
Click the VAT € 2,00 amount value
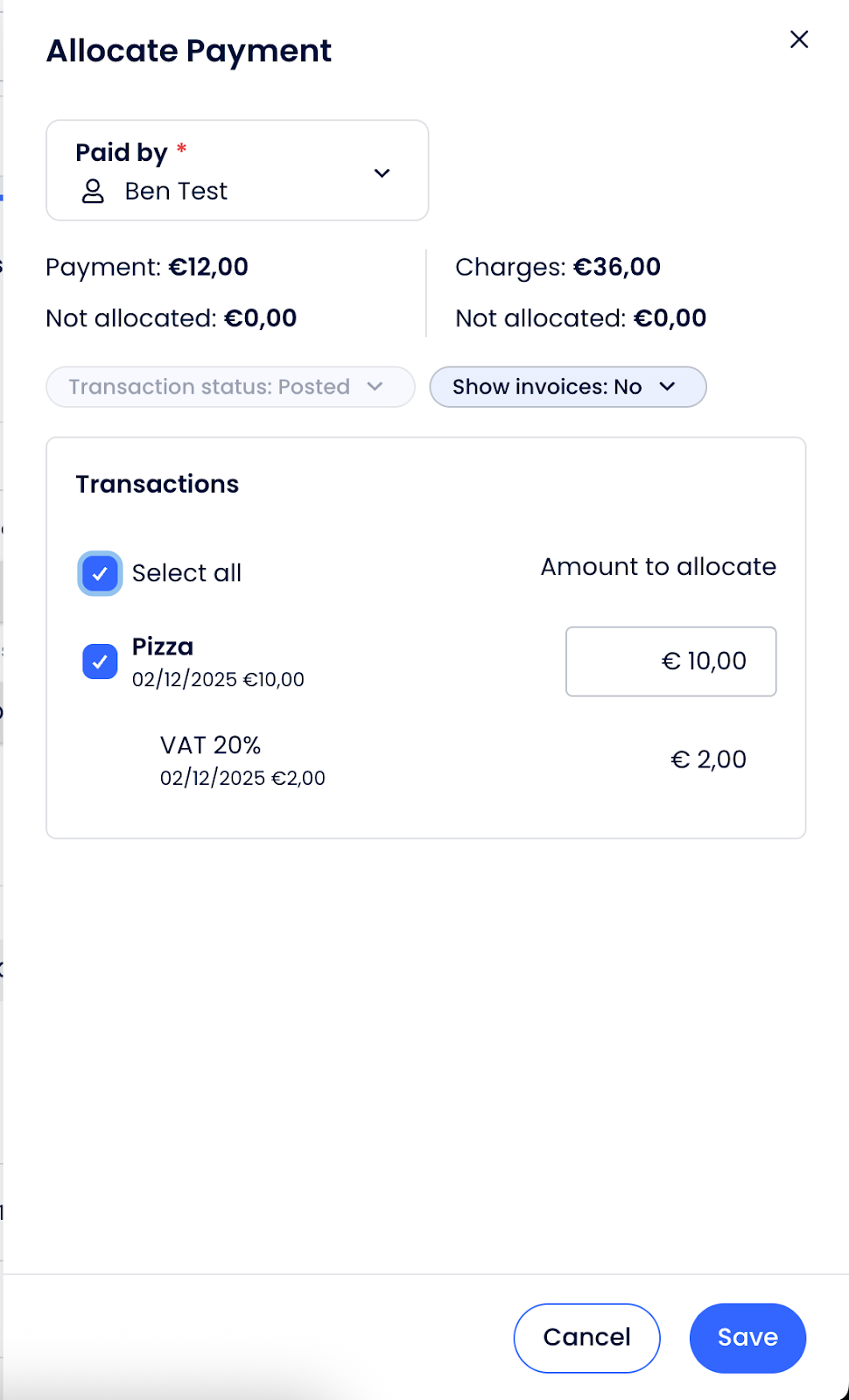point(708,759)
